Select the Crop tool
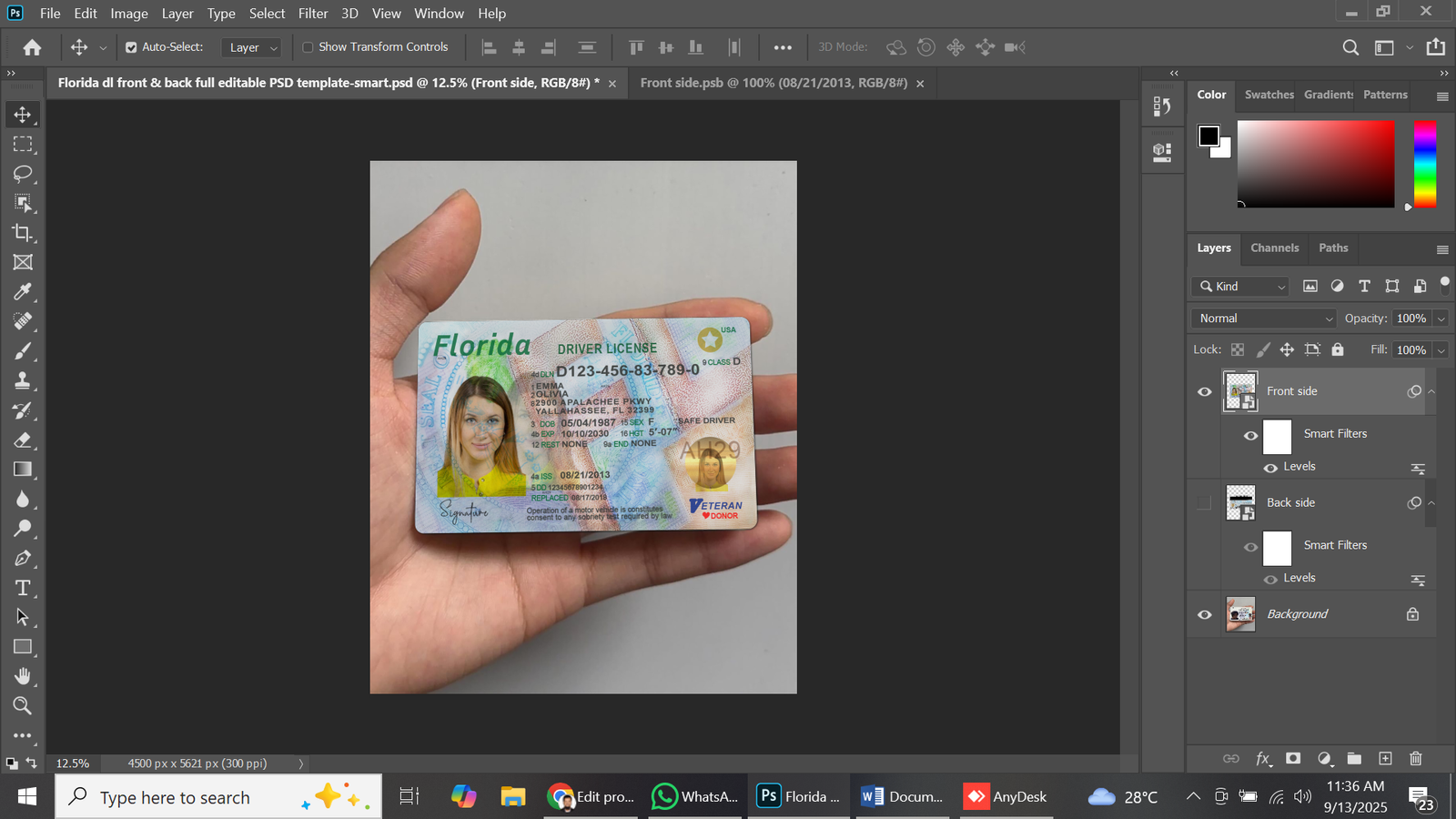The image size is (1456, 819). (x=23, y=233)
